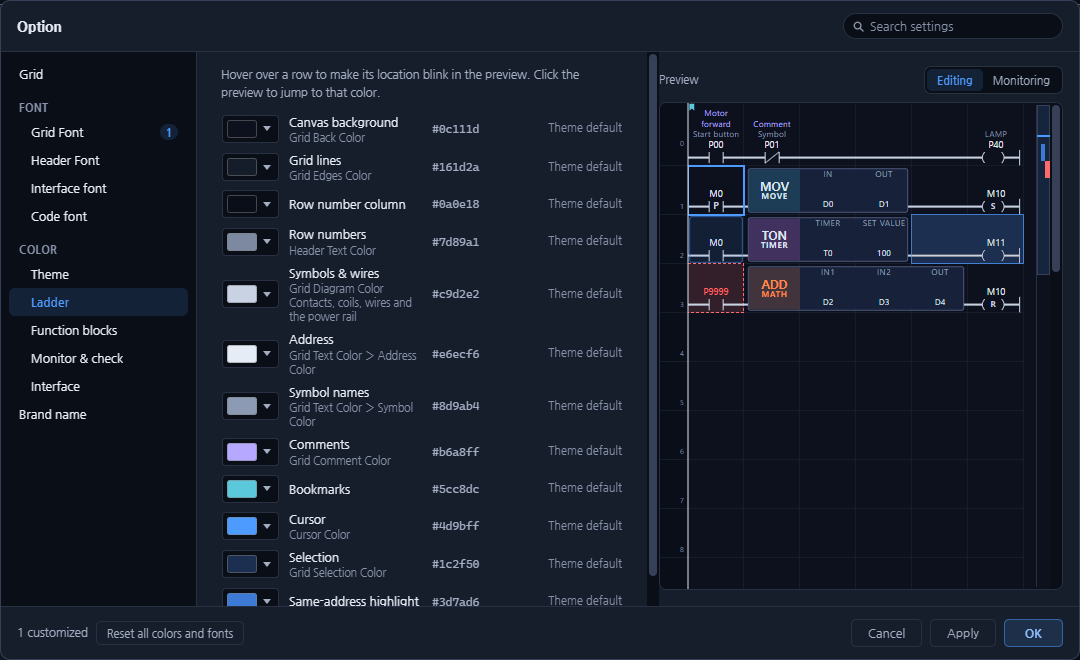
Task: Click Theme default next to Selection
Action: click(x=585, y=564)
